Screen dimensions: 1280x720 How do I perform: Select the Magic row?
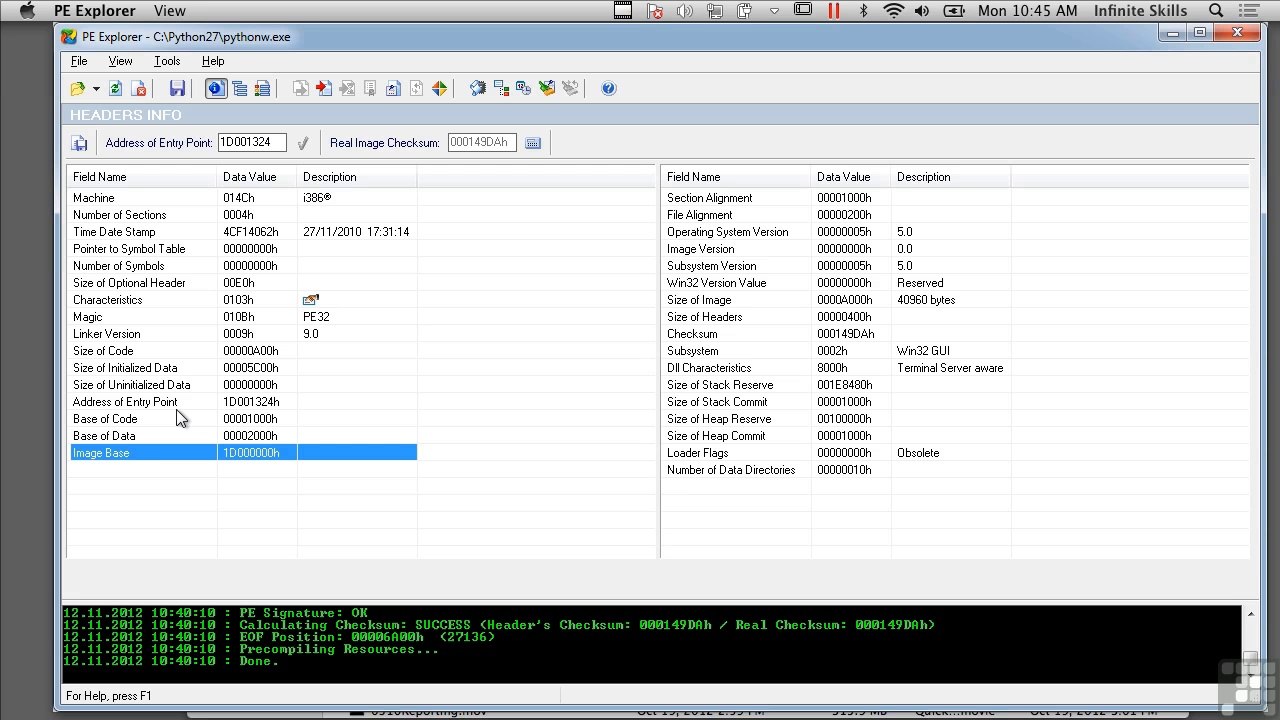(x=243, y=317)
